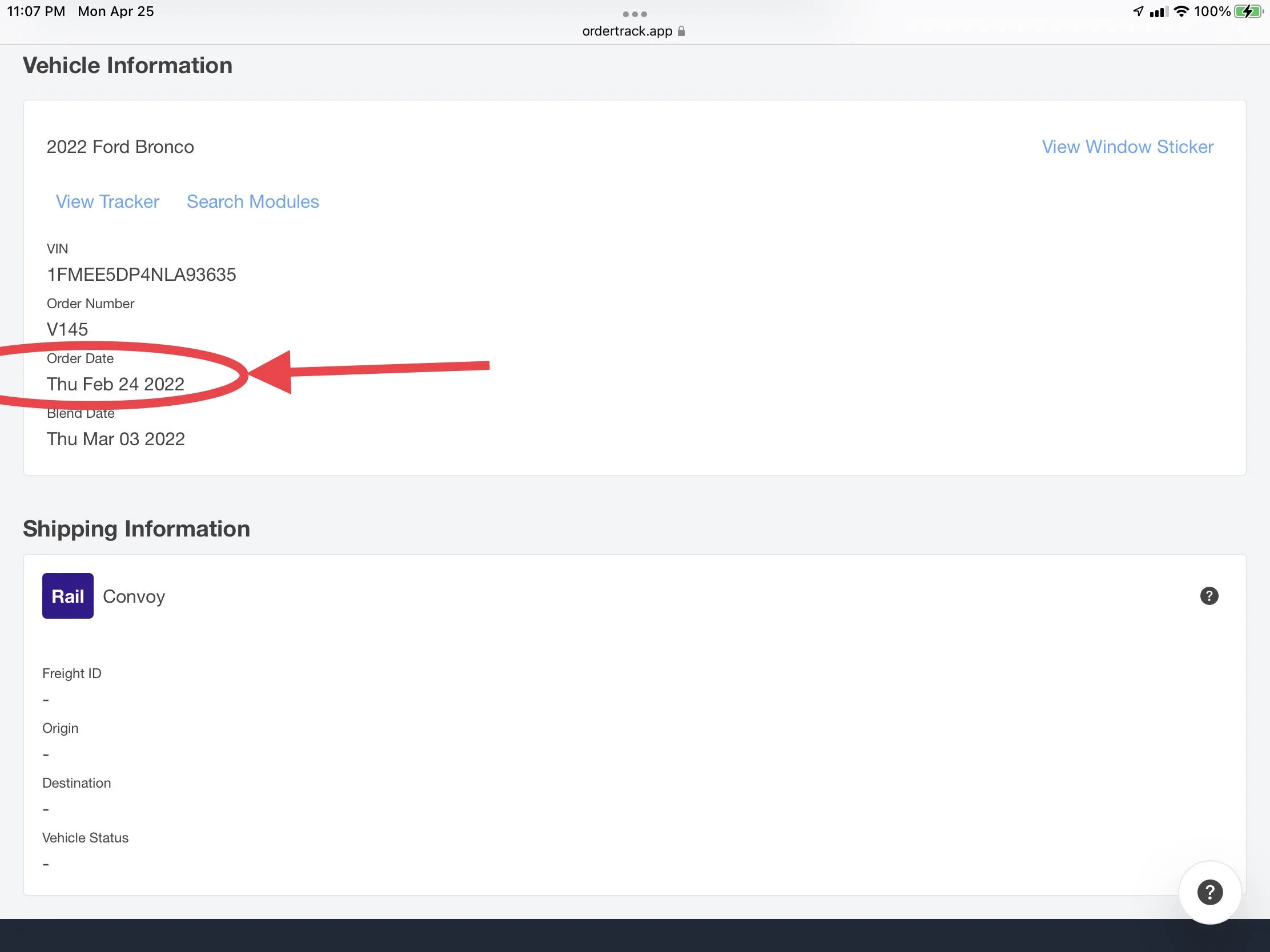Tap the 100% battery percentage text
This screenshot has height=952, width=1270.
point(1212,11)
